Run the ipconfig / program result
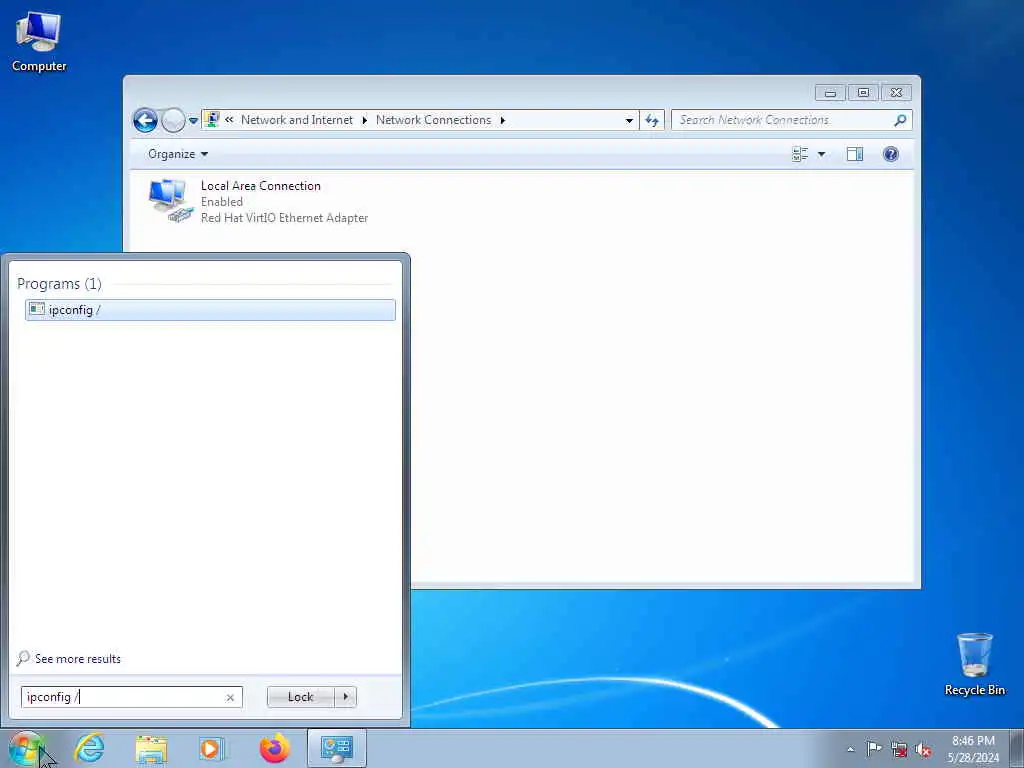The image size is (1024, 768). (x=210, y=310)
